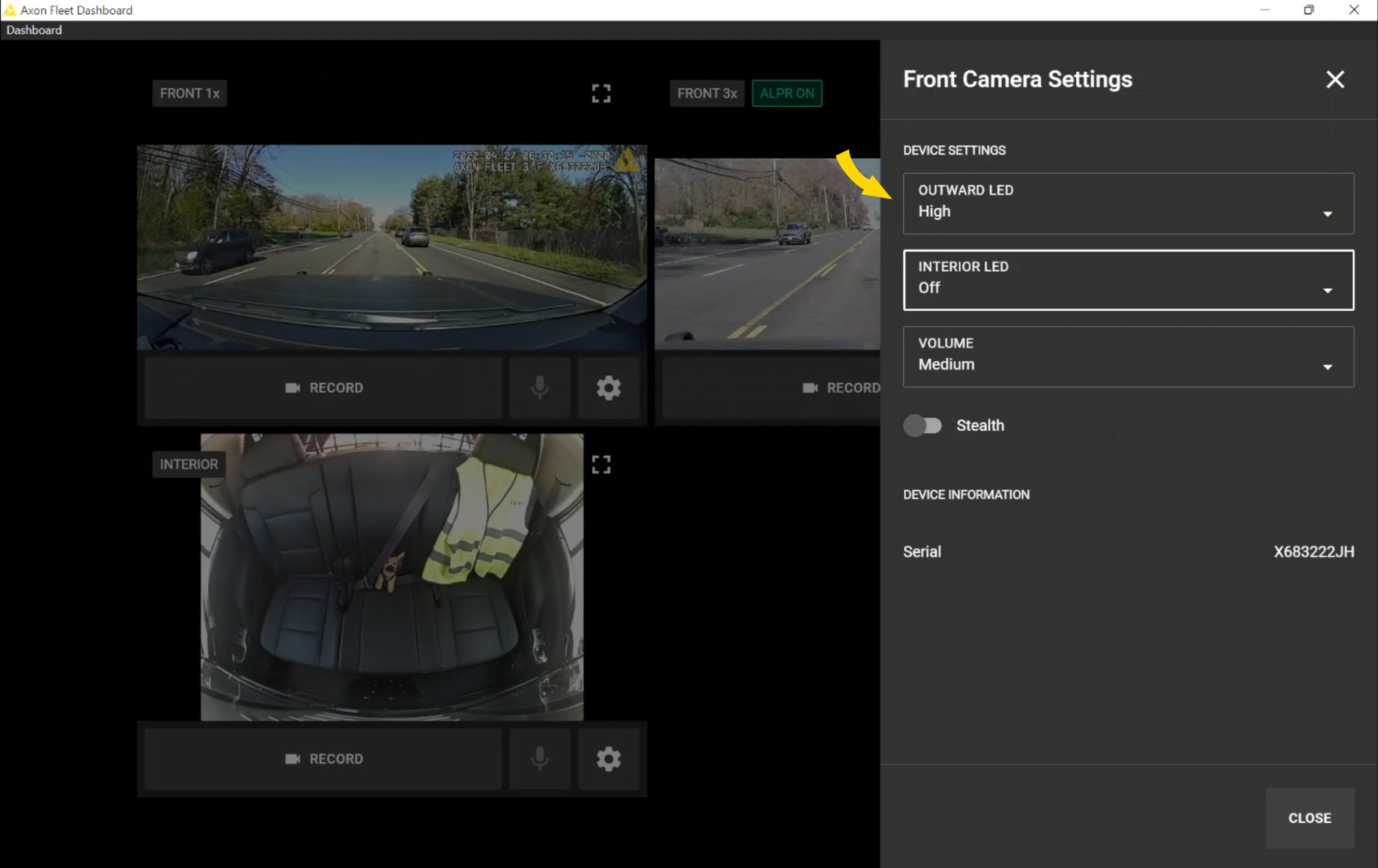Select the FRONT 3x camera label
The image size is (1378, 868).
tap(707, 93)
